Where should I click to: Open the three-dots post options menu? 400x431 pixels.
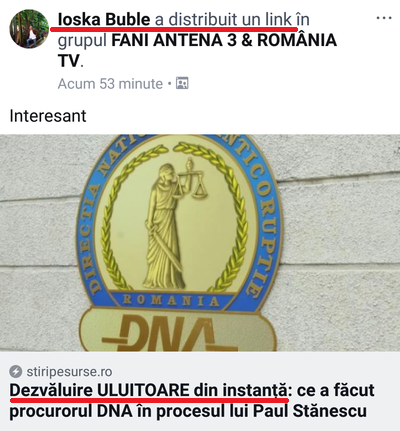[x=384, y=18]
